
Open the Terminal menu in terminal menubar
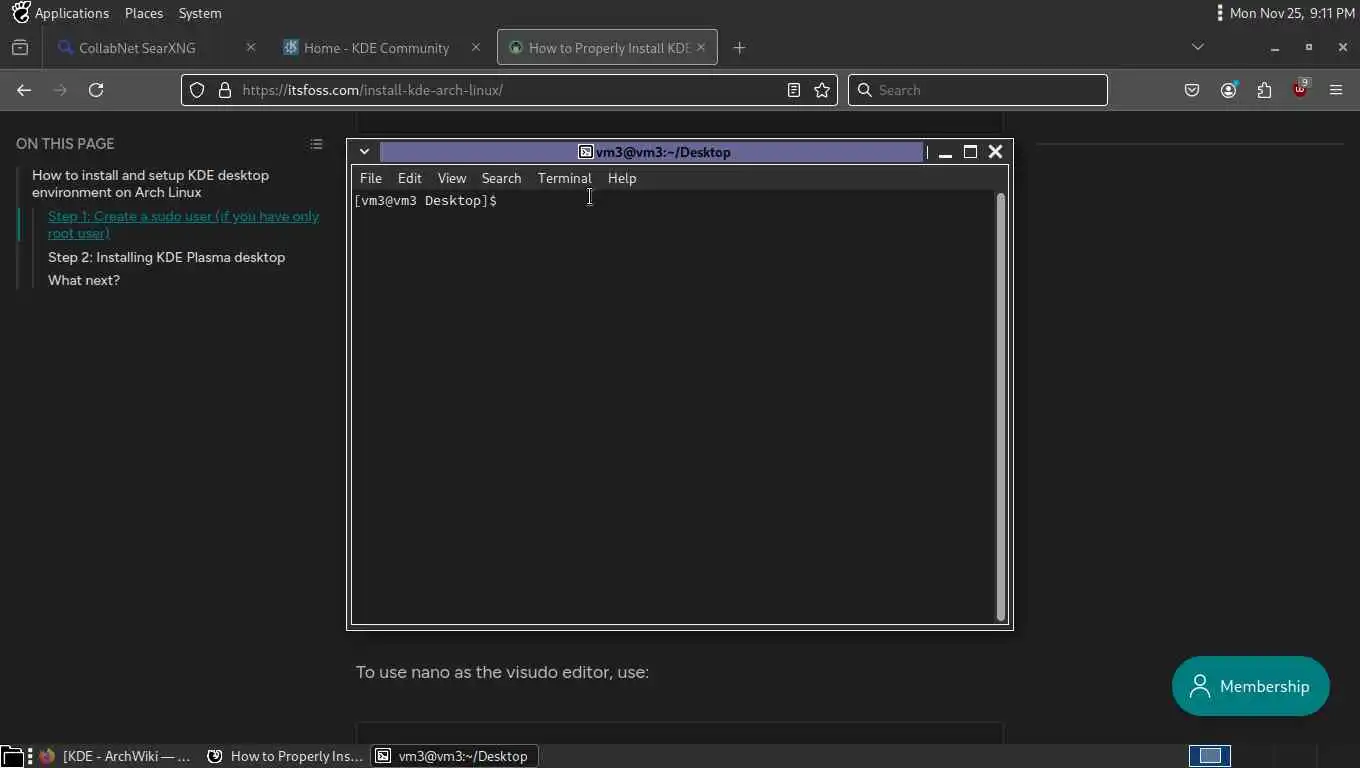pyautogui.click(x=565, y=178)
